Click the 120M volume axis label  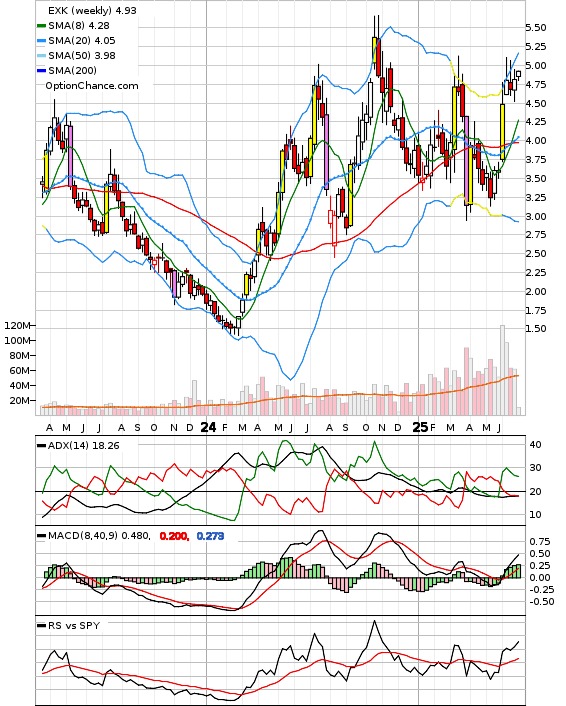point(17,326)
